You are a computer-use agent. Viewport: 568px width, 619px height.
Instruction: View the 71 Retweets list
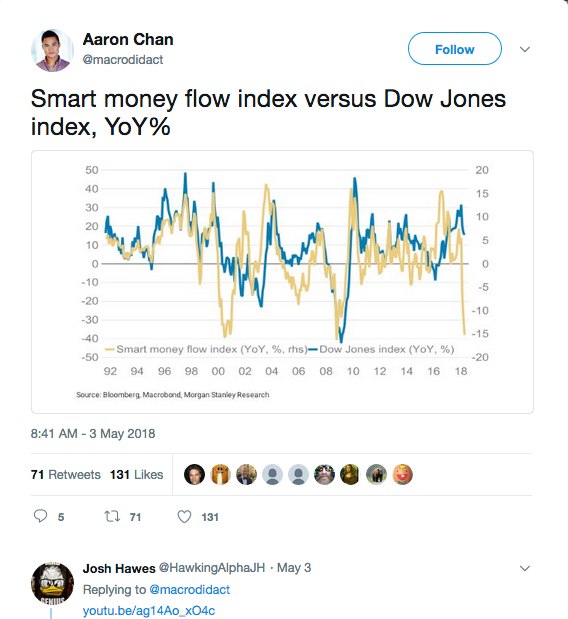coord(66,475)
